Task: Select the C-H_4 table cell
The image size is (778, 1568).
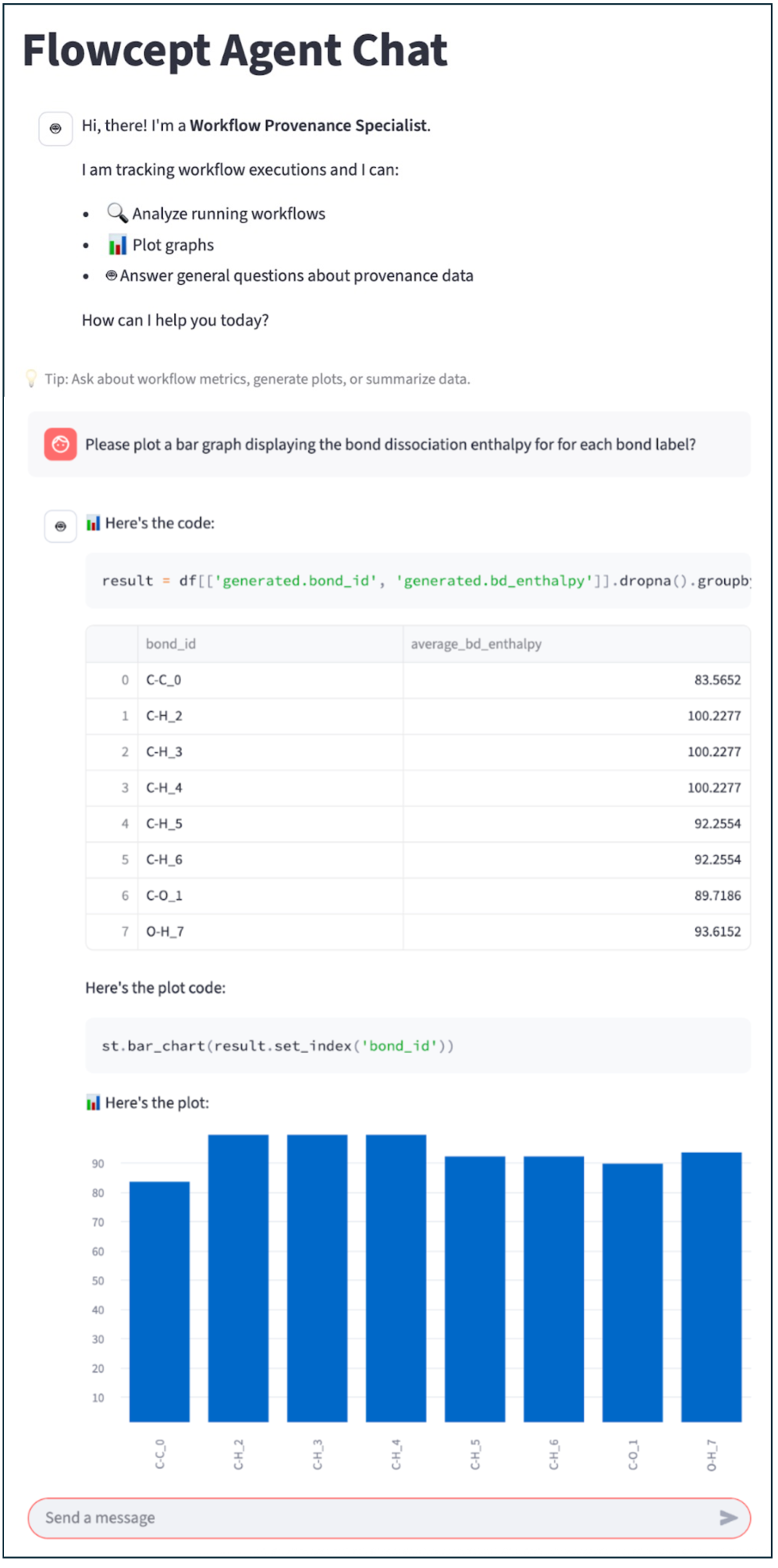Action: point(271,788)
